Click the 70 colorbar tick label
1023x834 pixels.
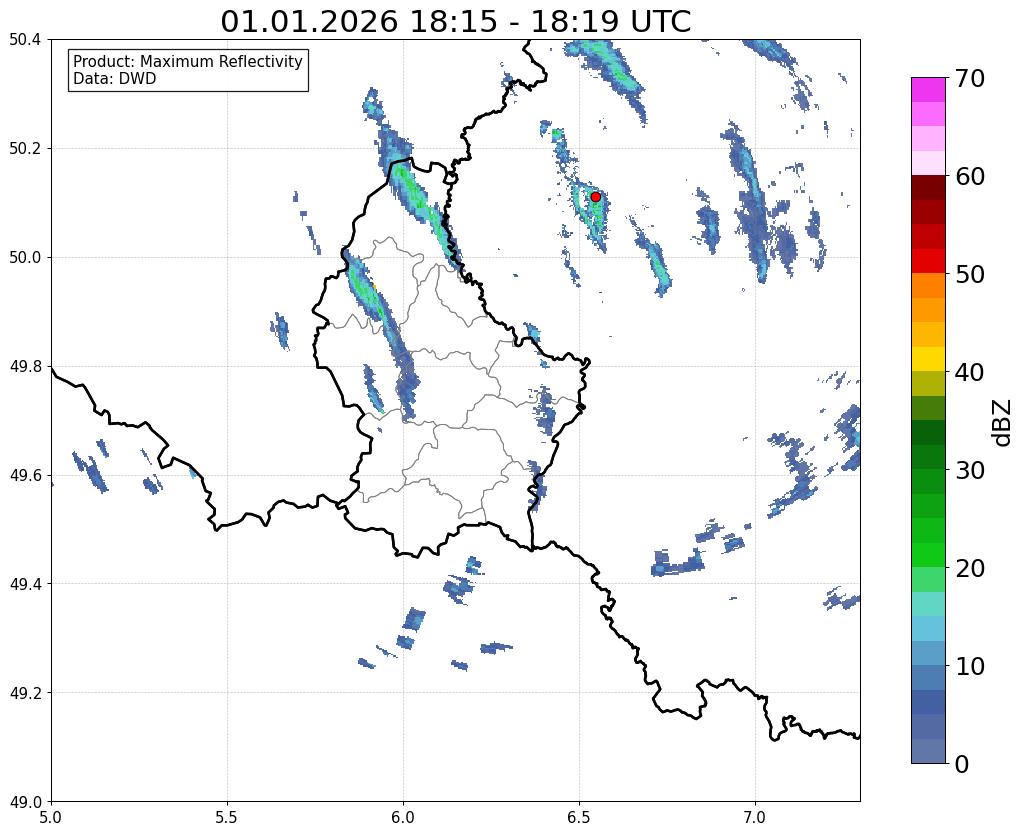970,78
